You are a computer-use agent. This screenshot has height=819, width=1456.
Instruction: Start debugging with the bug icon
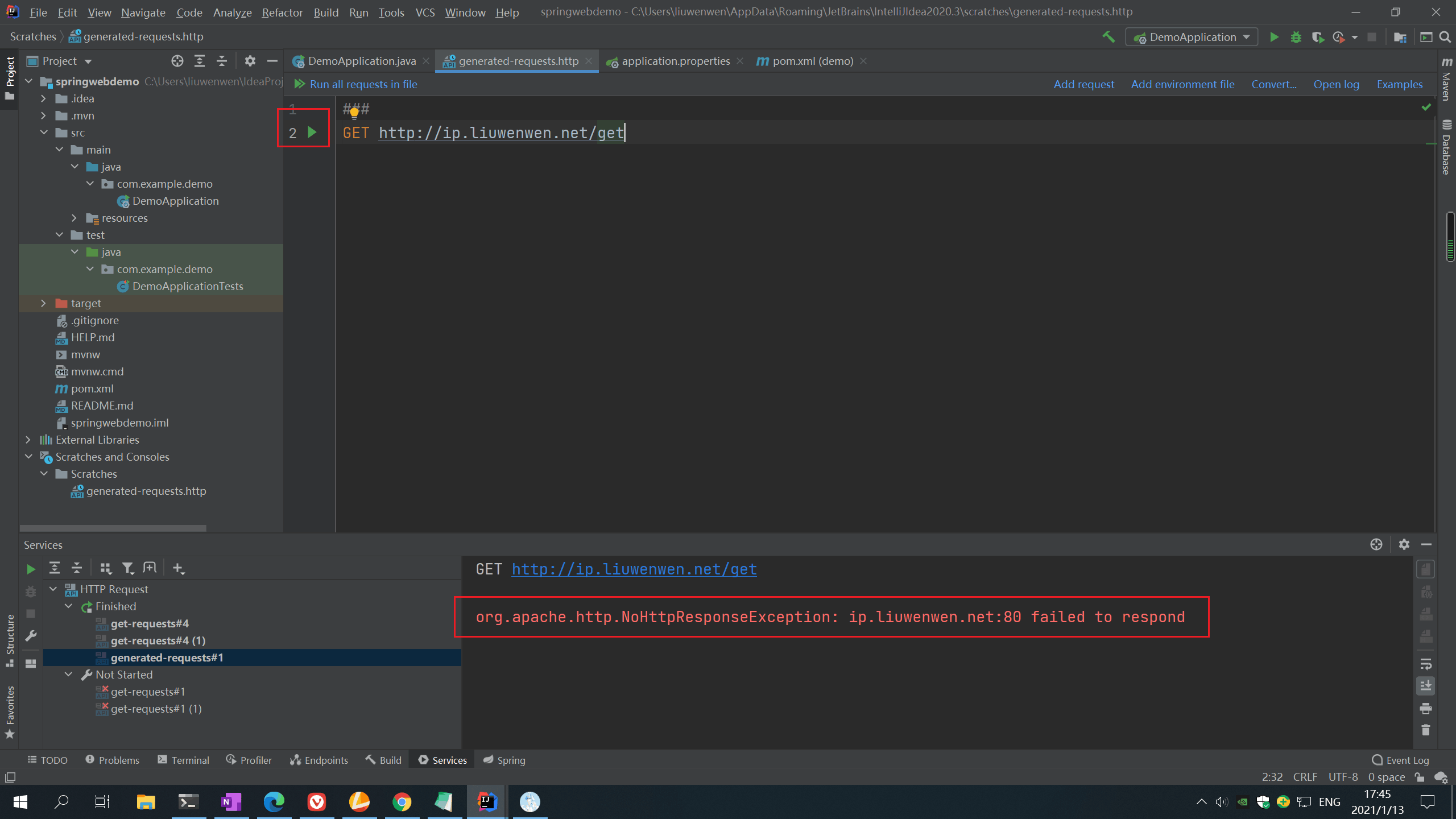pos(1296,36)
